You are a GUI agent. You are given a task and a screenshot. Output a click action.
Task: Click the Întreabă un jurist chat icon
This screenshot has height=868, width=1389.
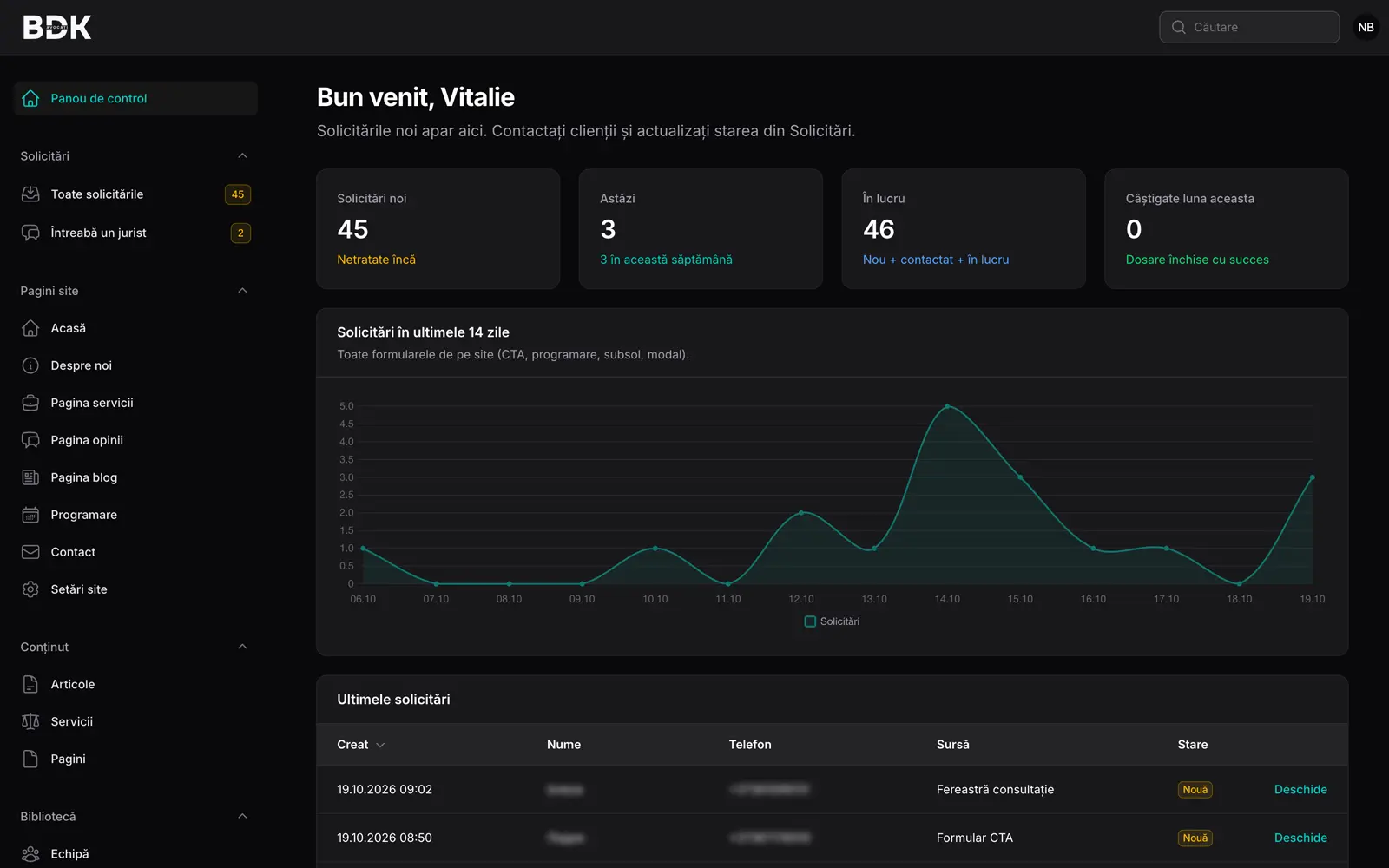pos(30,233)
